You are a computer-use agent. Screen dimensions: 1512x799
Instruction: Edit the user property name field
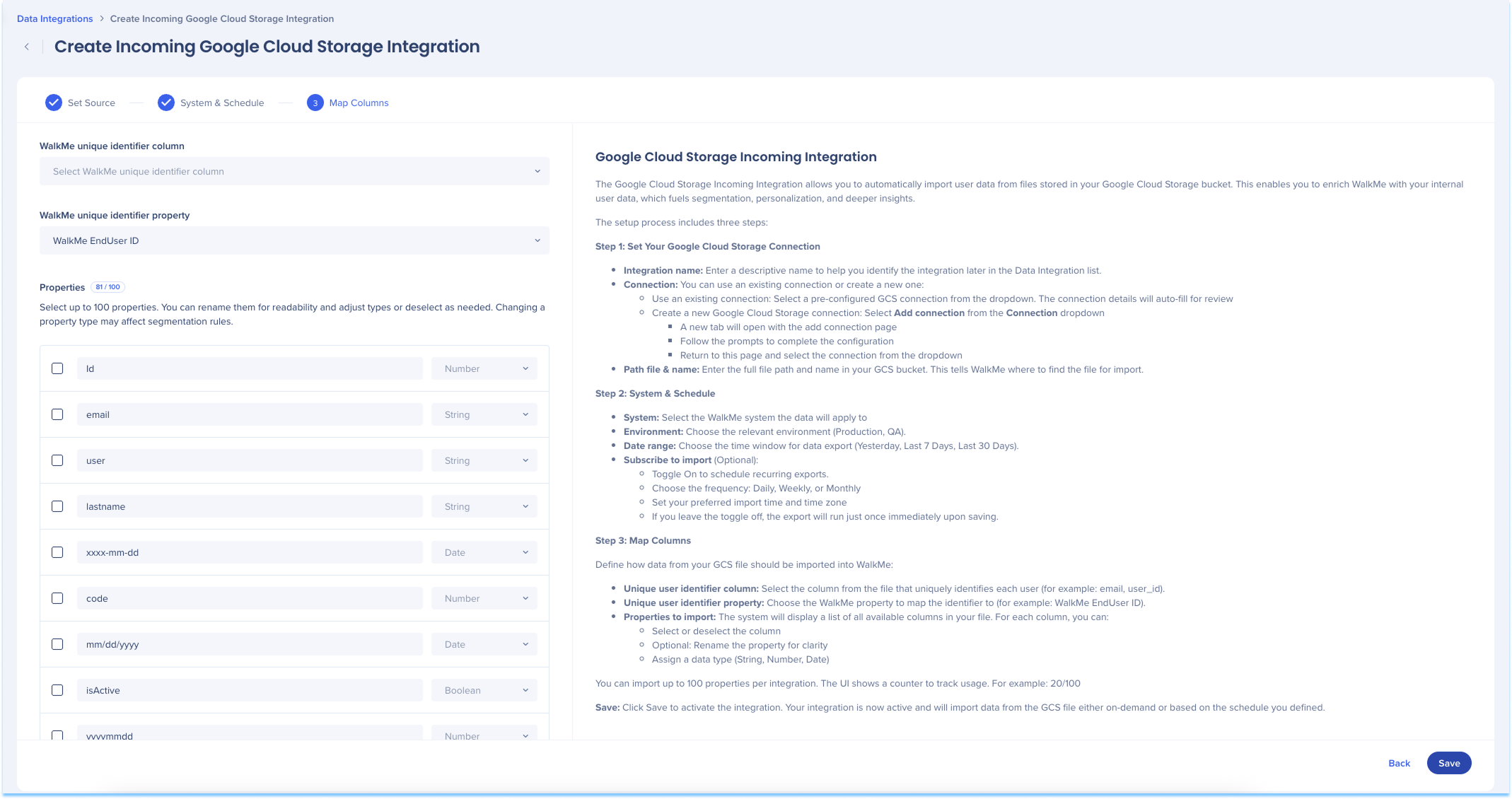250,460
